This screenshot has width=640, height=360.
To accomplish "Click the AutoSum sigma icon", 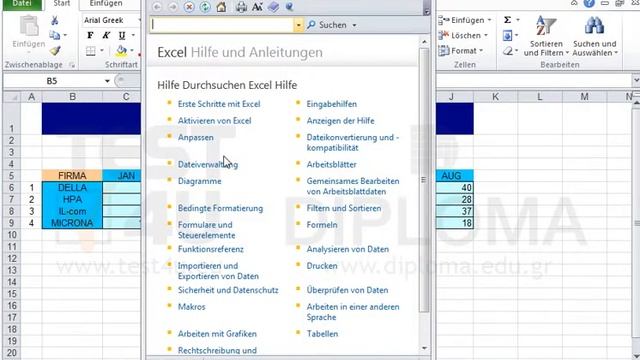I will tap(507, 20).
